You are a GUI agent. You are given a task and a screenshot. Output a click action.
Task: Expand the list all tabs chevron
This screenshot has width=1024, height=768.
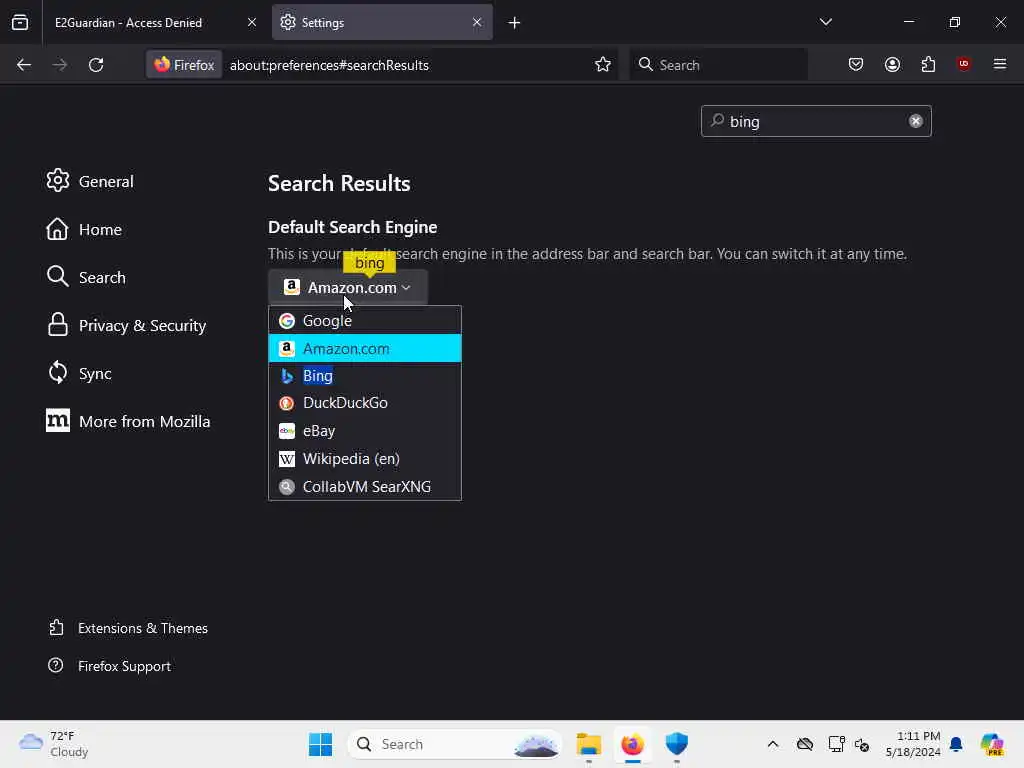tap(825, 22)
